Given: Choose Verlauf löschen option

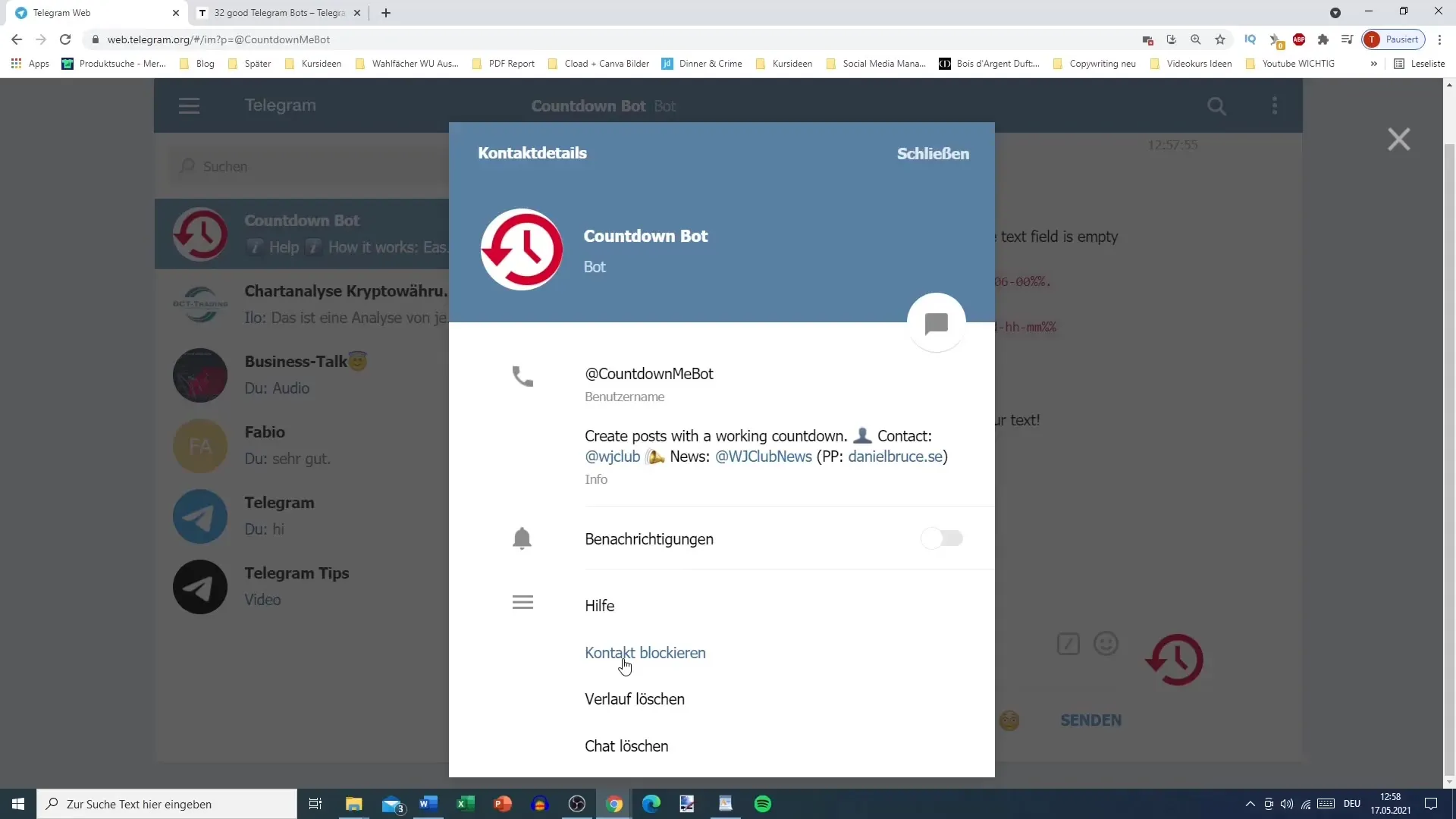Looking at the screenshot, I should [x=634, y=698].
